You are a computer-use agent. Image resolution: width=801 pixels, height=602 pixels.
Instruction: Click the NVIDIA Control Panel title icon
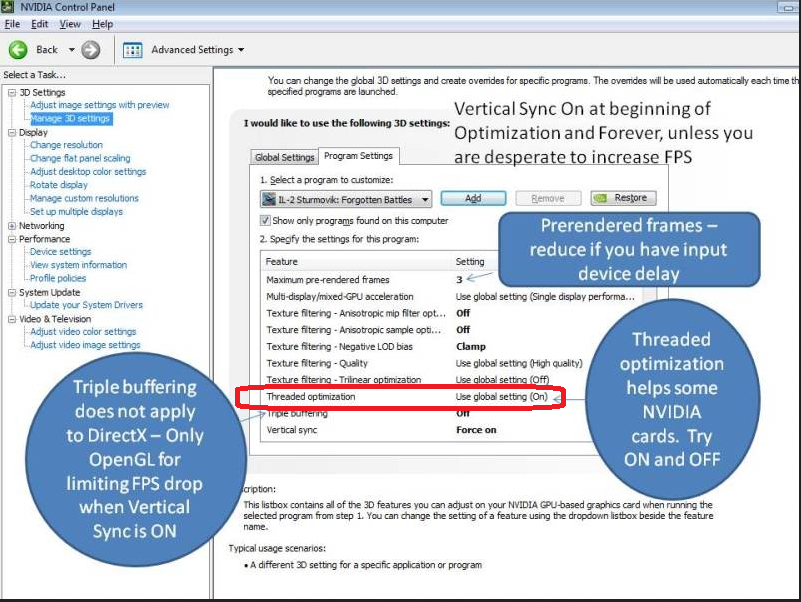point(7,7)
